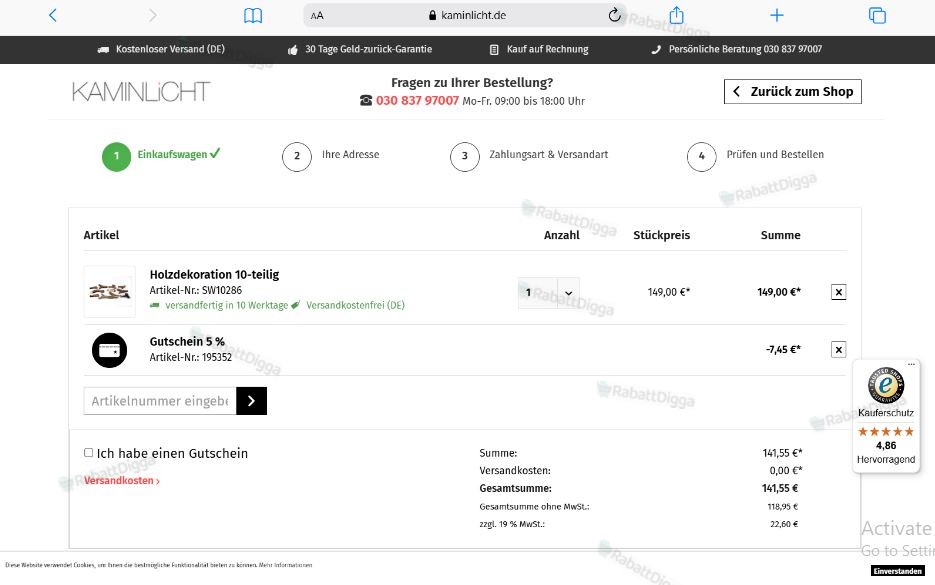Tick the Ich habe einen Gutschein checkbox
Image resolution: width=935 pixels, height=585 pixels.
(x=88, y=453)
